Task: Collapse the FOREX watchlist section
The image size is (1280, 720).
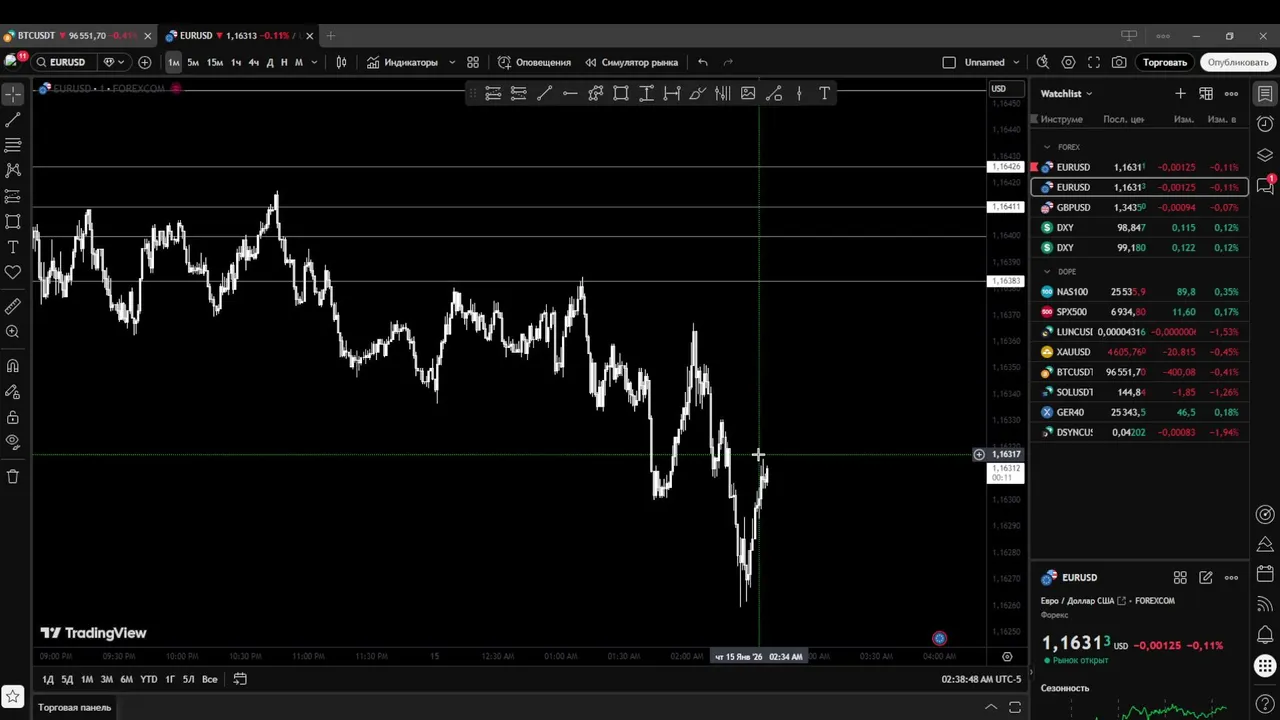Action: [1047, 147]
